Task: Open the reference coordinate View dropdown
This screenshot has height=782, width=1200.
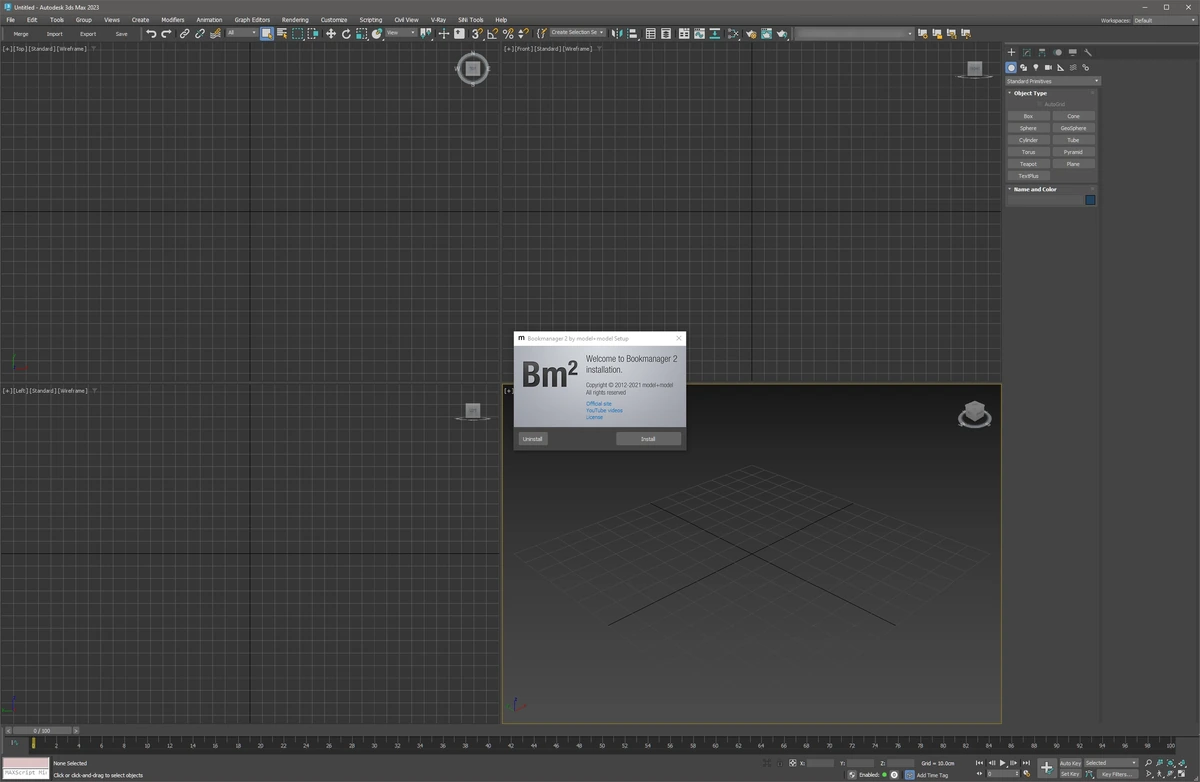Action: point(400,33)
